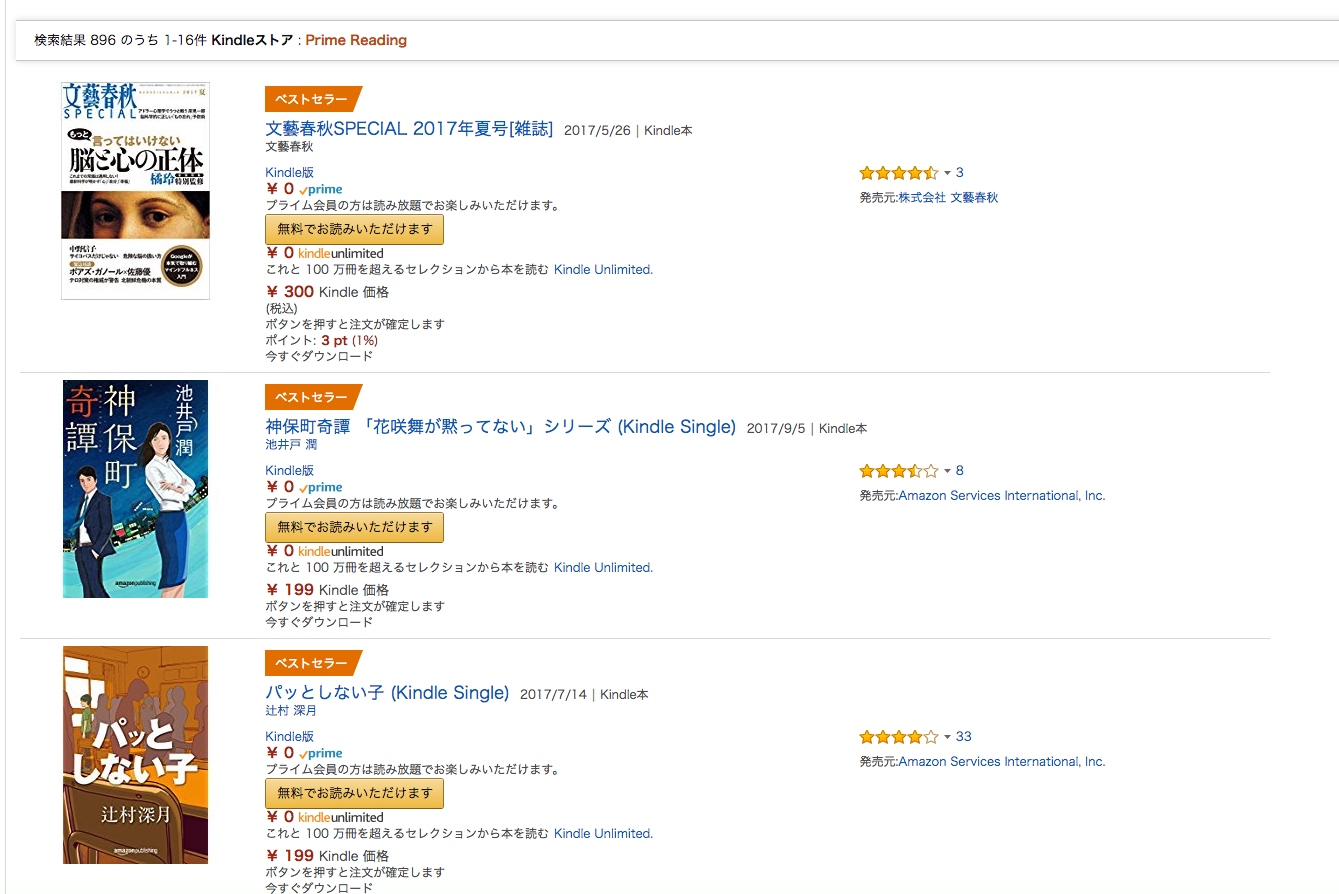Viewport: 1339px width, 894px height.
Task: Click star rating icons for 神保町奇譚
Action: (899, 471)
